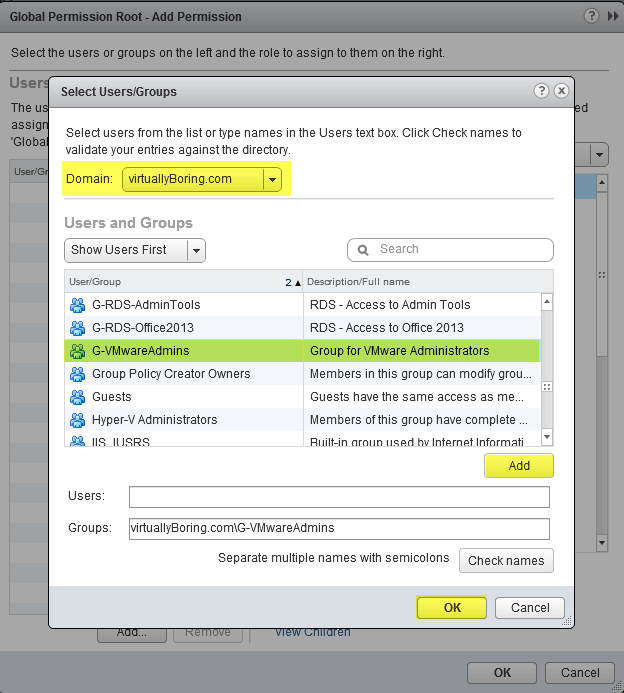Viewport: 624px width, 693px height.
Task: Click the G-VMwareAdmins group icon
Action: 78,351
